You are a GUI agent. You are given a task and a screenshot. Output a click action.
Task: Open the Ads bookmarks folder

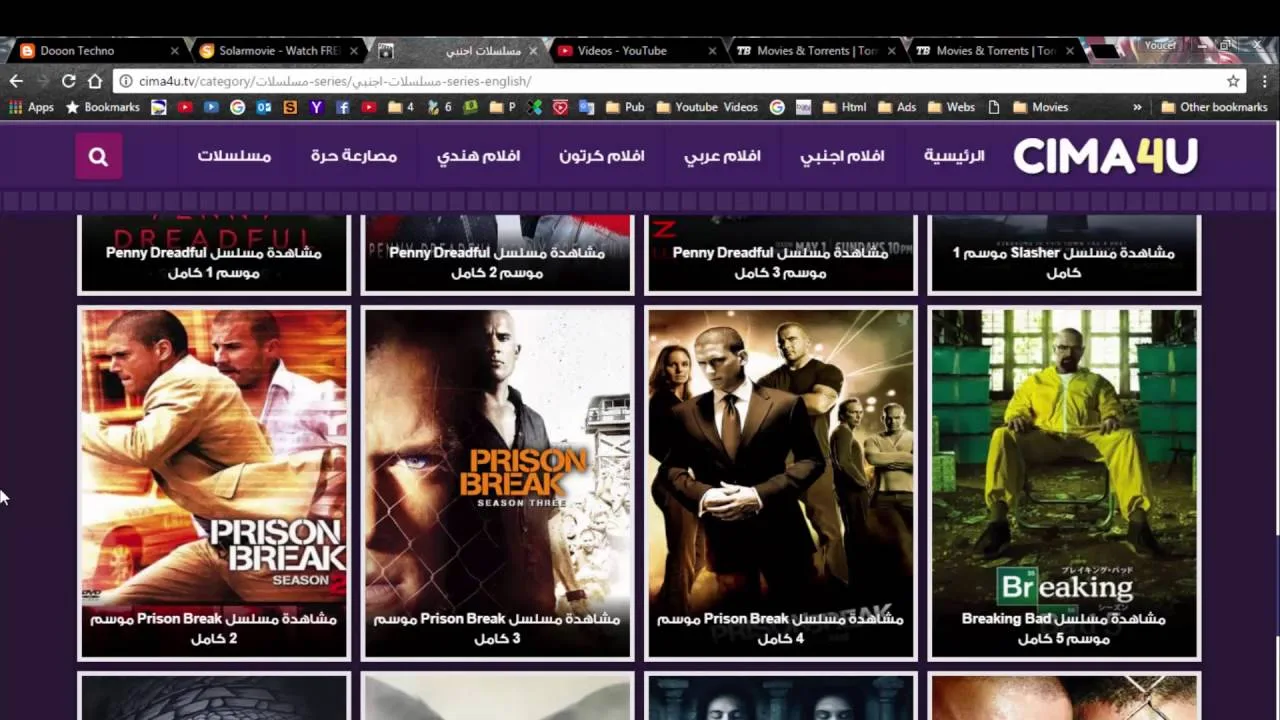896,107
